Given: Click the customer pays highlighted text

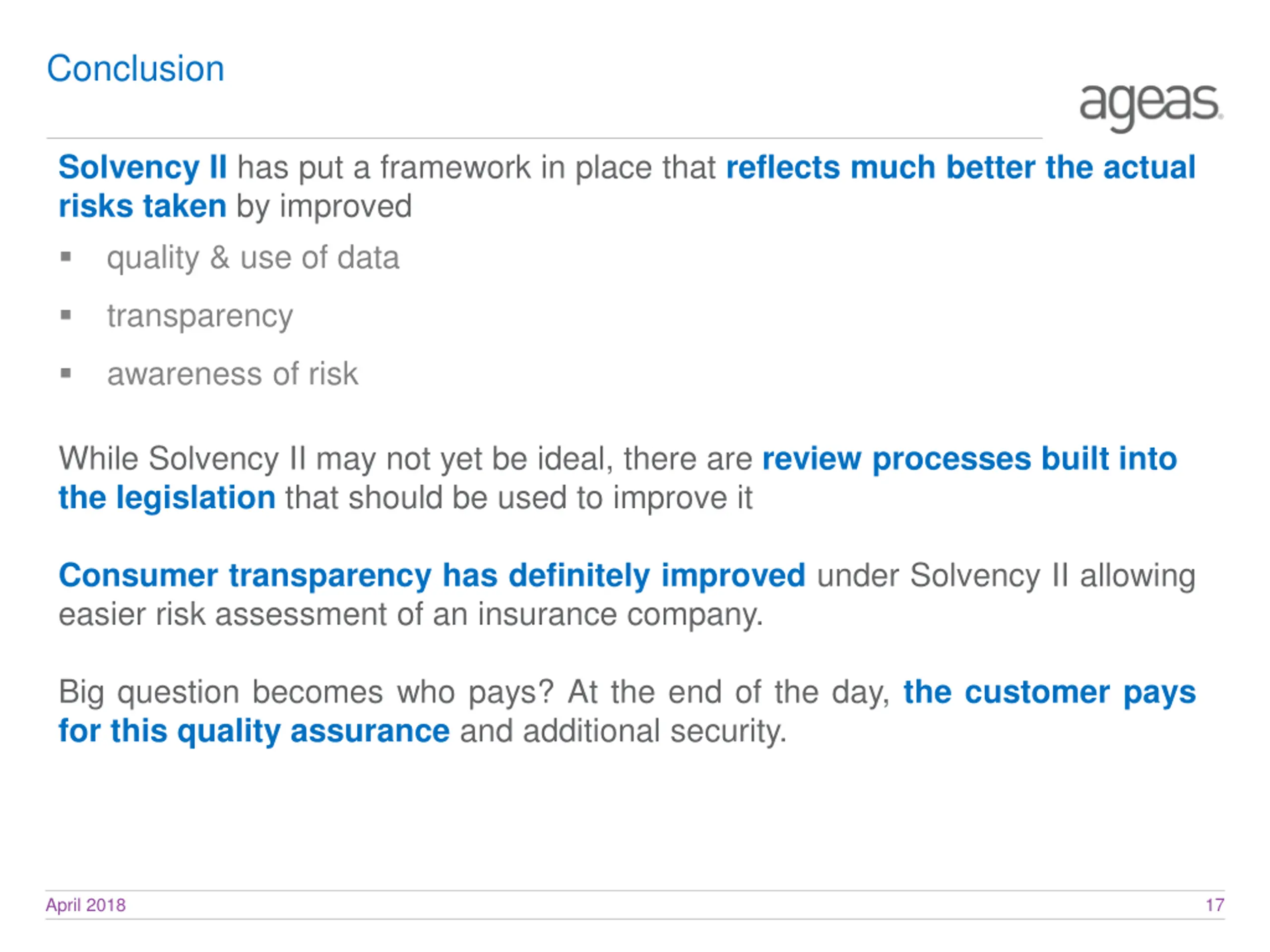Looking at the screenshot, I should (1050, 693).
